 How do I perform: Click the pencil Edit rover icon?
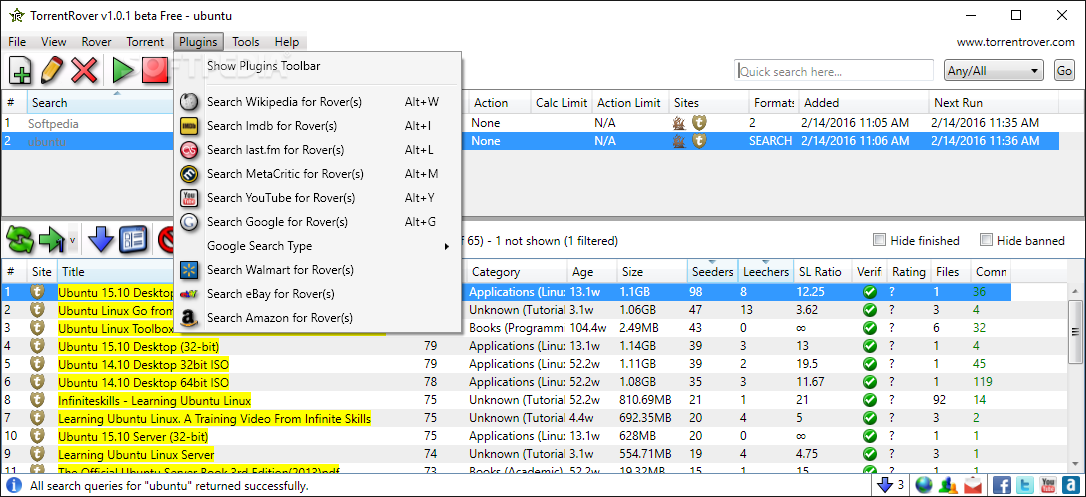pyautogui.click(x=52, y=71)
